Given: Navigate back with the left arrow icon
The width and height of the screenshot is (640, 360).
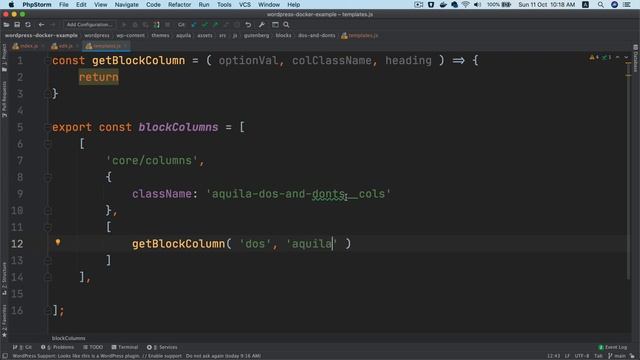Looking at the screenshot, I should (x=41, y=25).
